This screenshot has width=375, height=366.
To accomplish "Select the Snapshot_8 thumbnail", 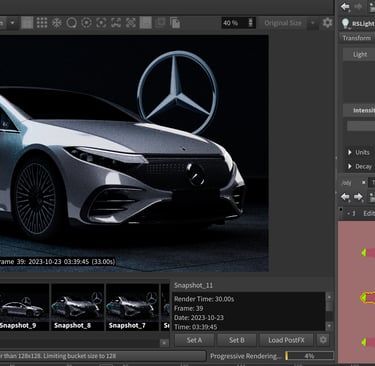I will tap(77, 307).
